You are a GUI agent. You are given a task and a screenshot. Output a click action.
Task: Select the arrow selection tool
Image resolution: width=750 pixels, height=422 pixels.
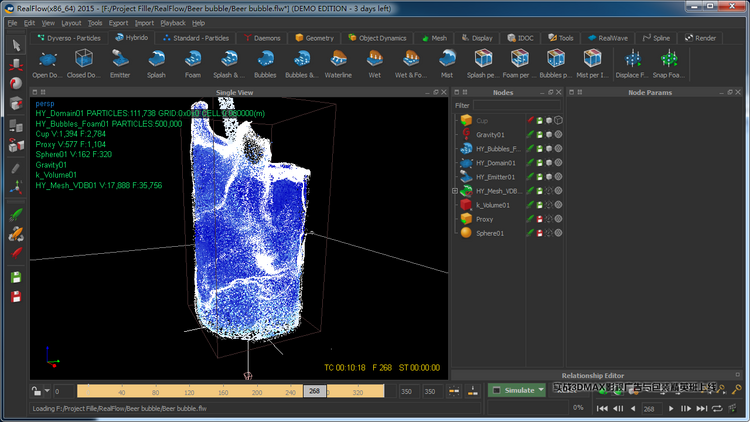(16, 45)
